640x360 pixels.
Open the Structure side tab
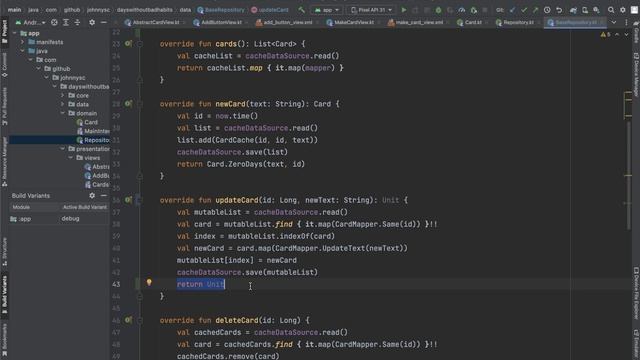(x=4, y=252)
